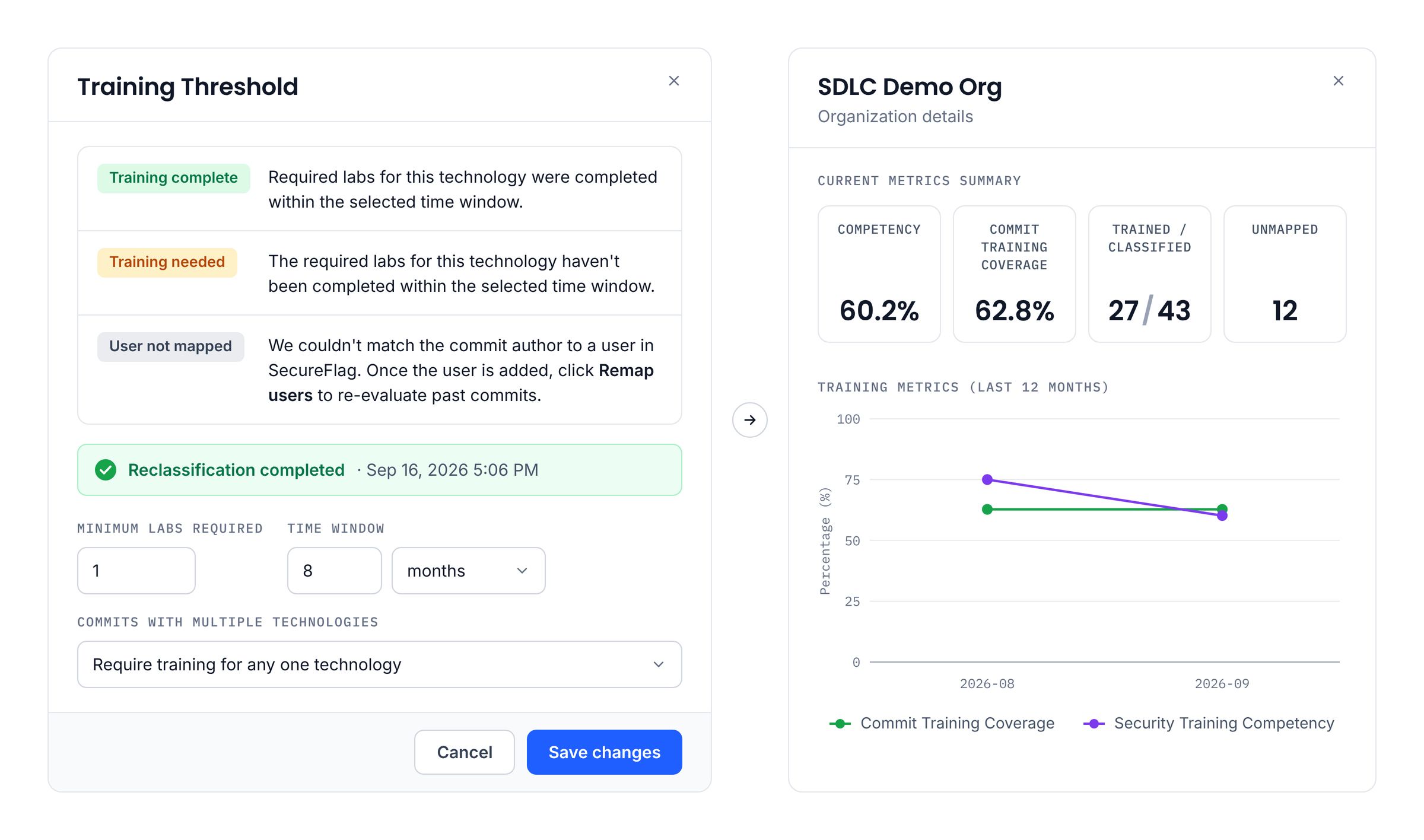
Task: Expand the Commits with multiple technologies dropdown
Action: pos(379,664)
